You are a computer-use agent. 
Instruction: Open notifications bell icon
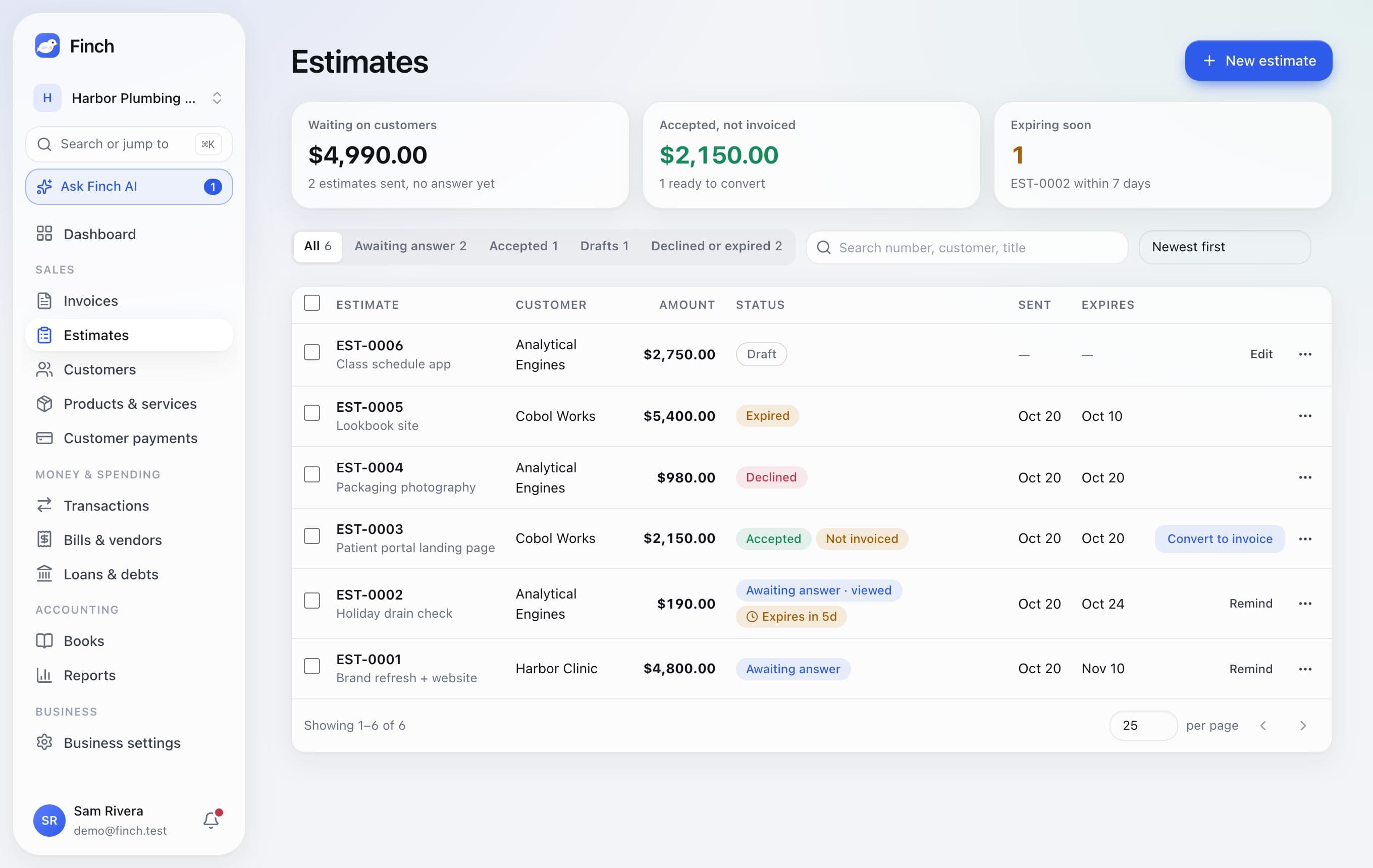pyautogui.click(x=212, y=820)
